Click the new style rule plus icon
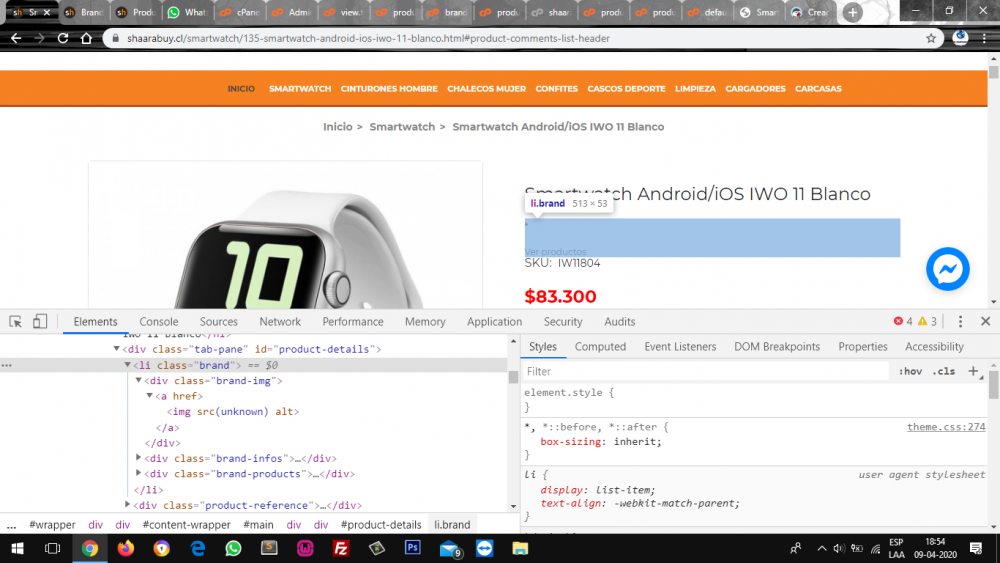This screenshot has height=563, width=1000. (x=973, y=371)
